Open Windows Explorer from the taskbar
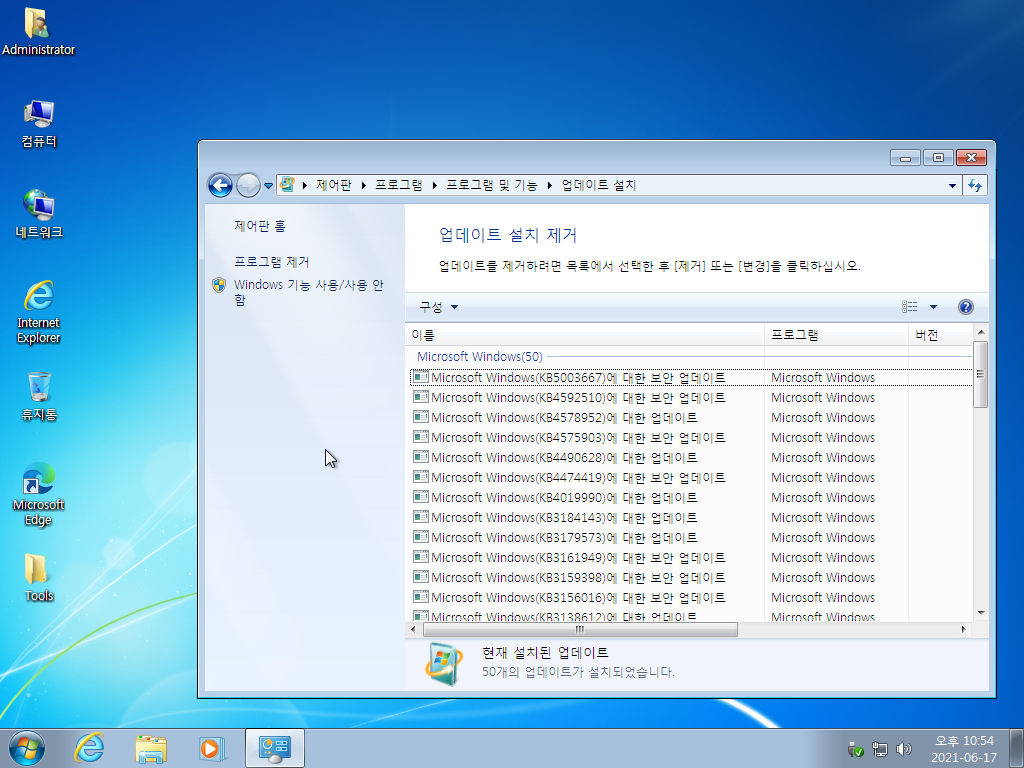 (x=151, y=748)
